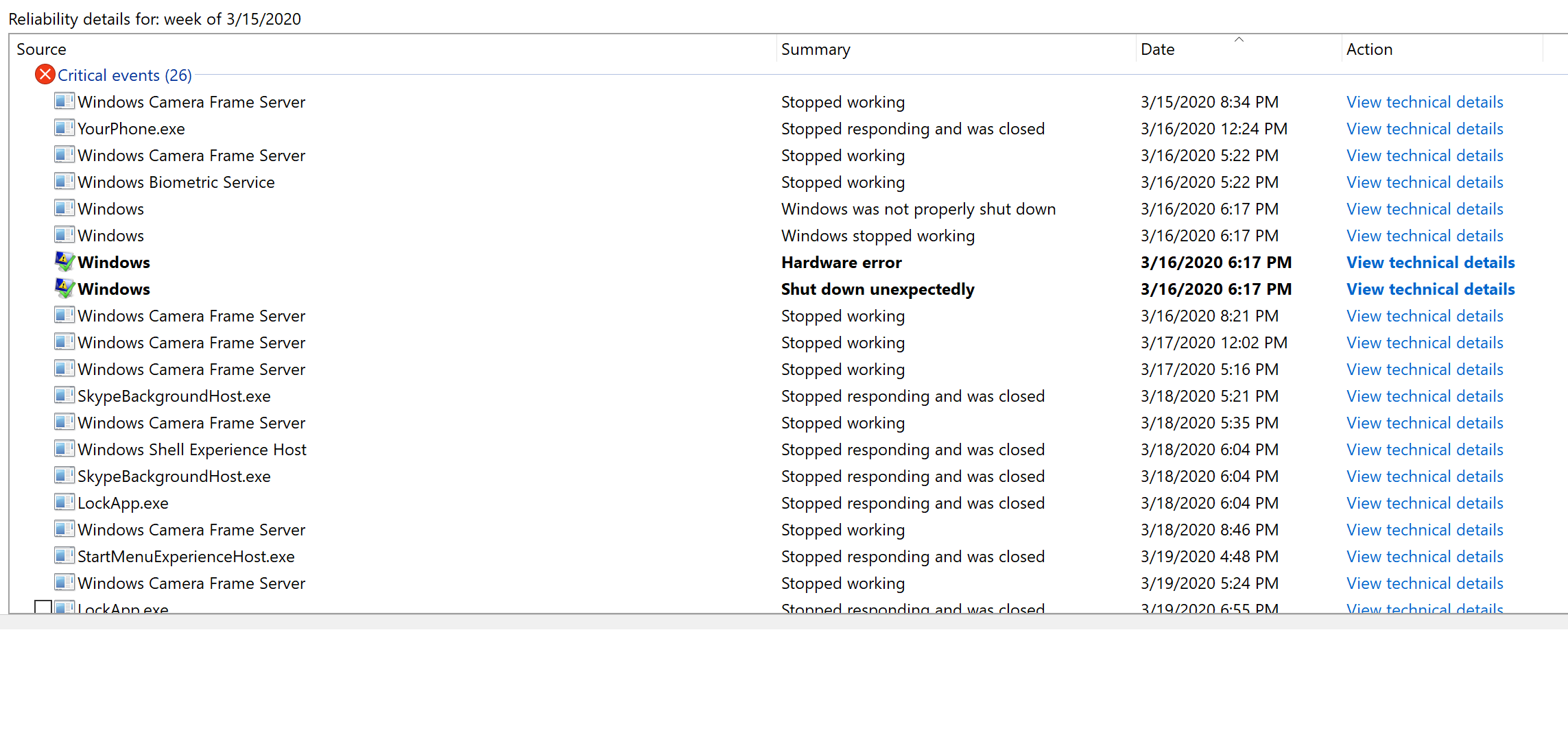This screenshot has height=750, width=1568.
Task: View technical details for Windows Shell Experience Host
Action: 1425,450
